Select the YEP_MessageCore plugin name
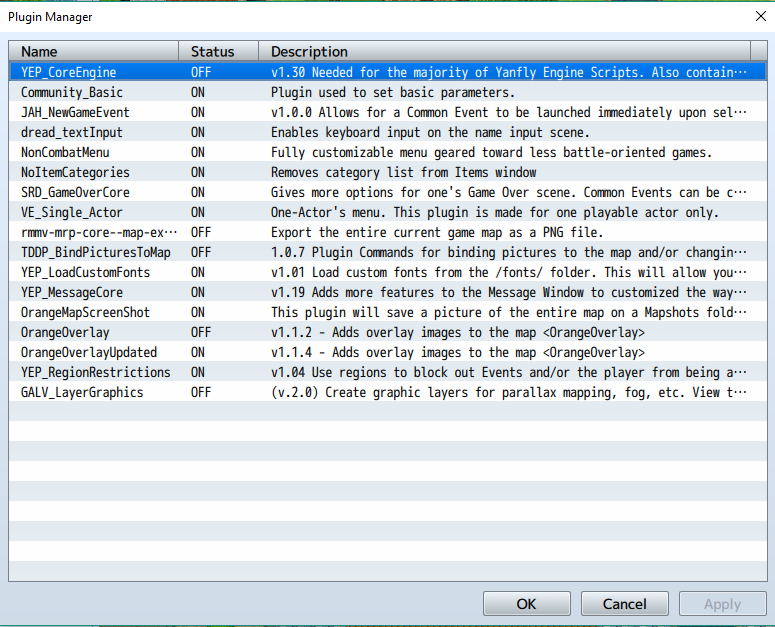 72,293
